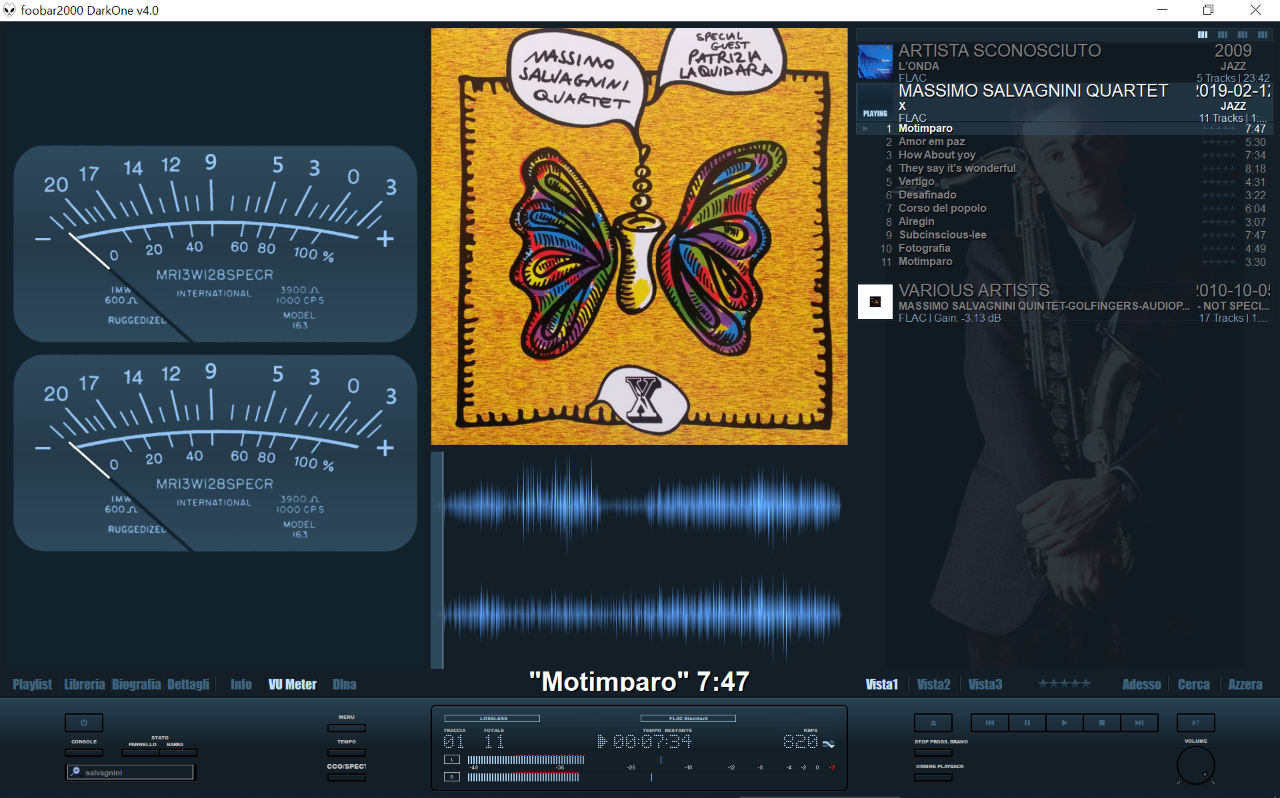Select track Corso del popolo
Viewport: 1280px width, 798px height.
pyautogui.click(x=1065, y=208)
